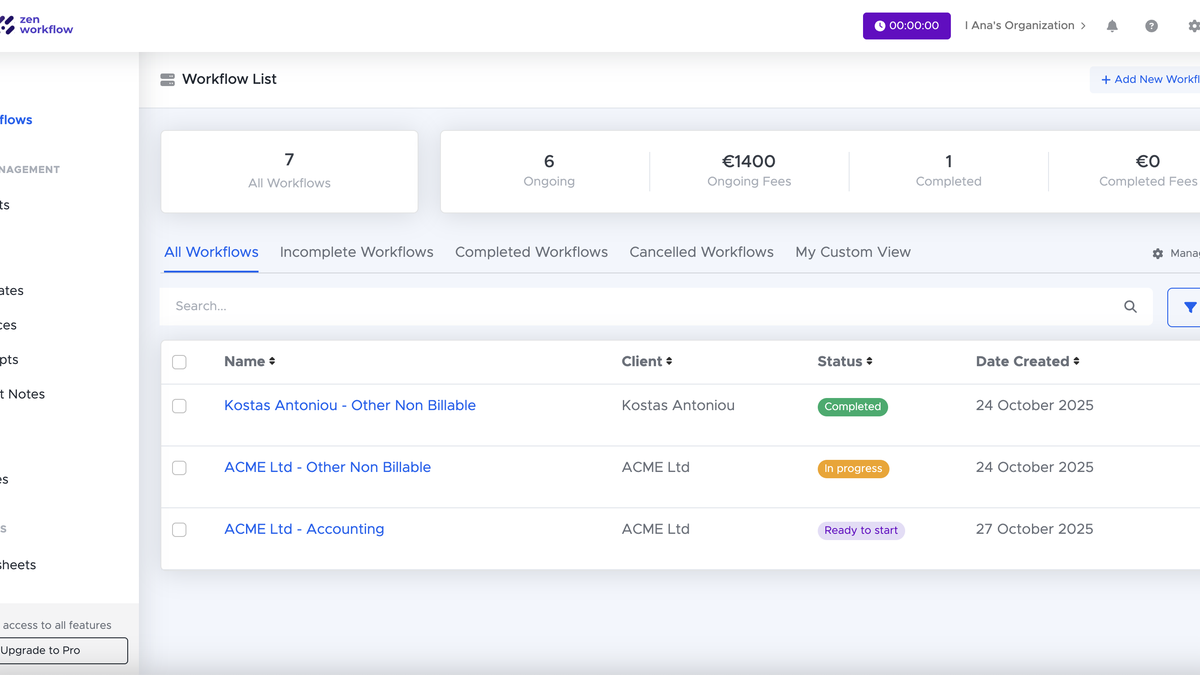Open the Cancelled Workflows tab
Viewport: 1200px width, 675px height.
tap(701, 252)
